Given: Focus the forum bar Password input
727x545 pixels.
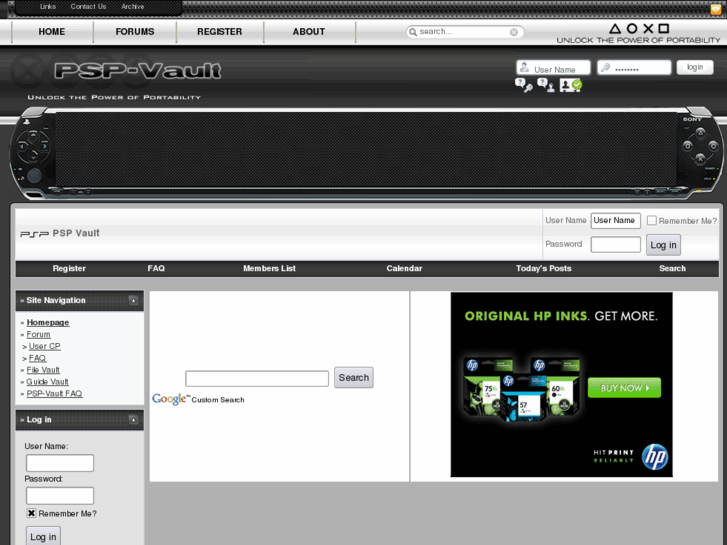Looking at the screenshot, I should tap(616, 244).
